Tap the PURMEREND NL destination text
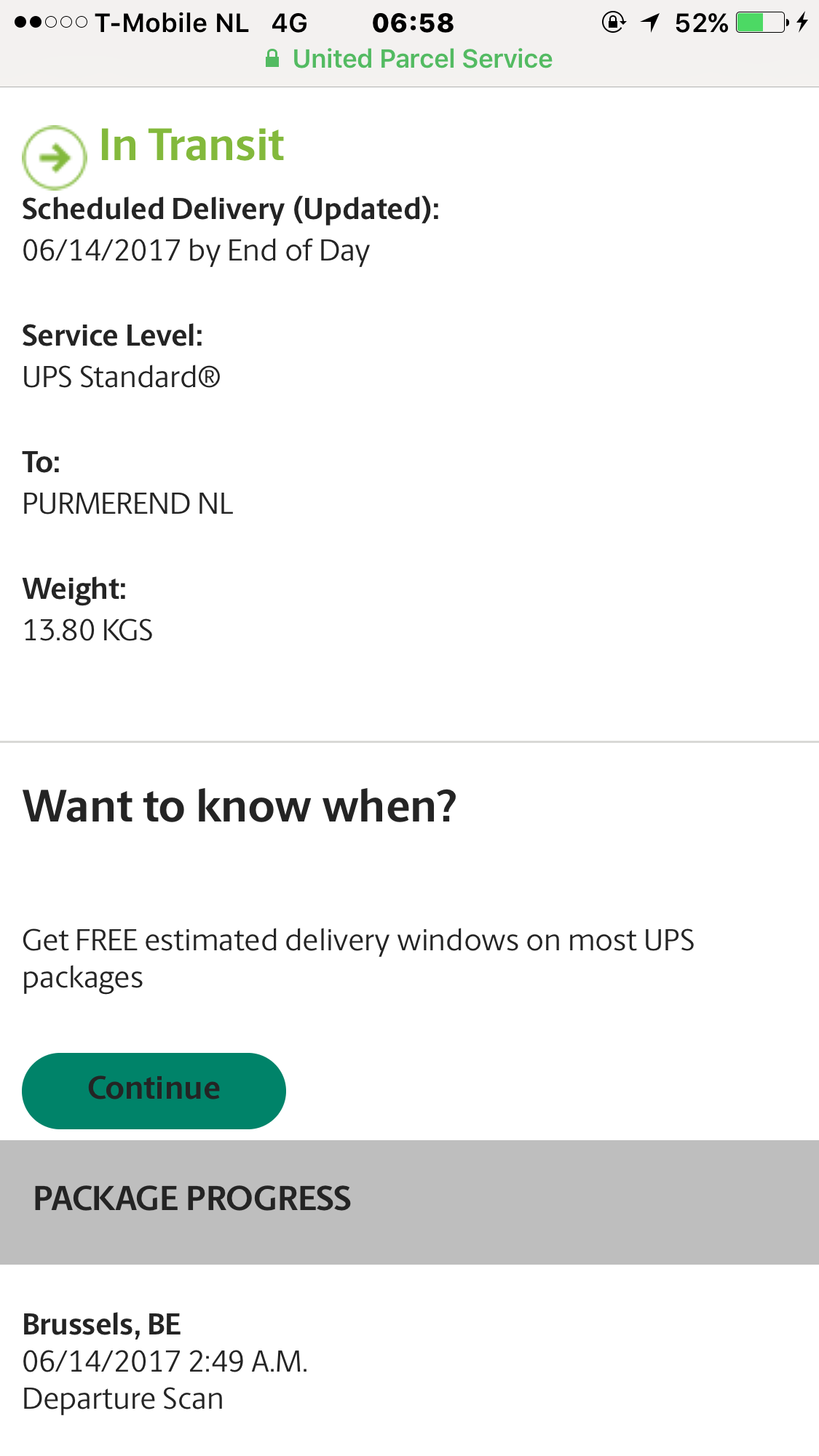The image size is (819, 1456). click(128, 504)
